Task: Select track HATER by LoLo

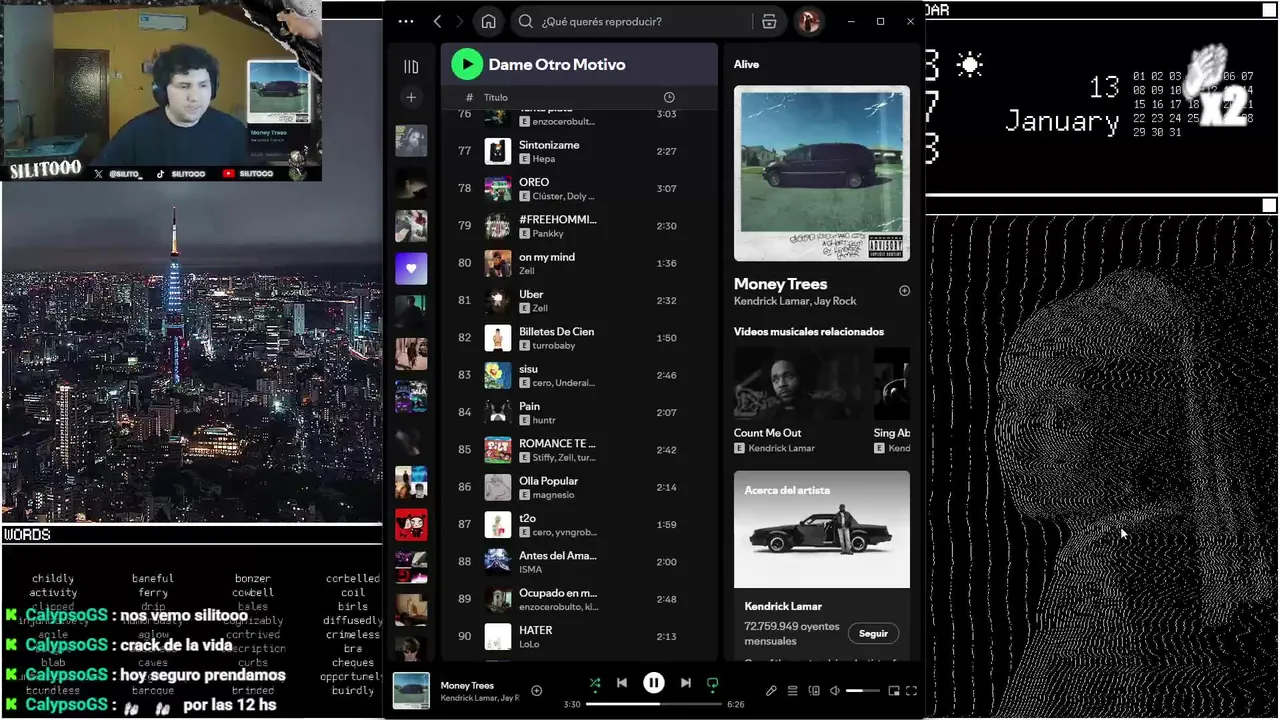Action: [579, 636]
